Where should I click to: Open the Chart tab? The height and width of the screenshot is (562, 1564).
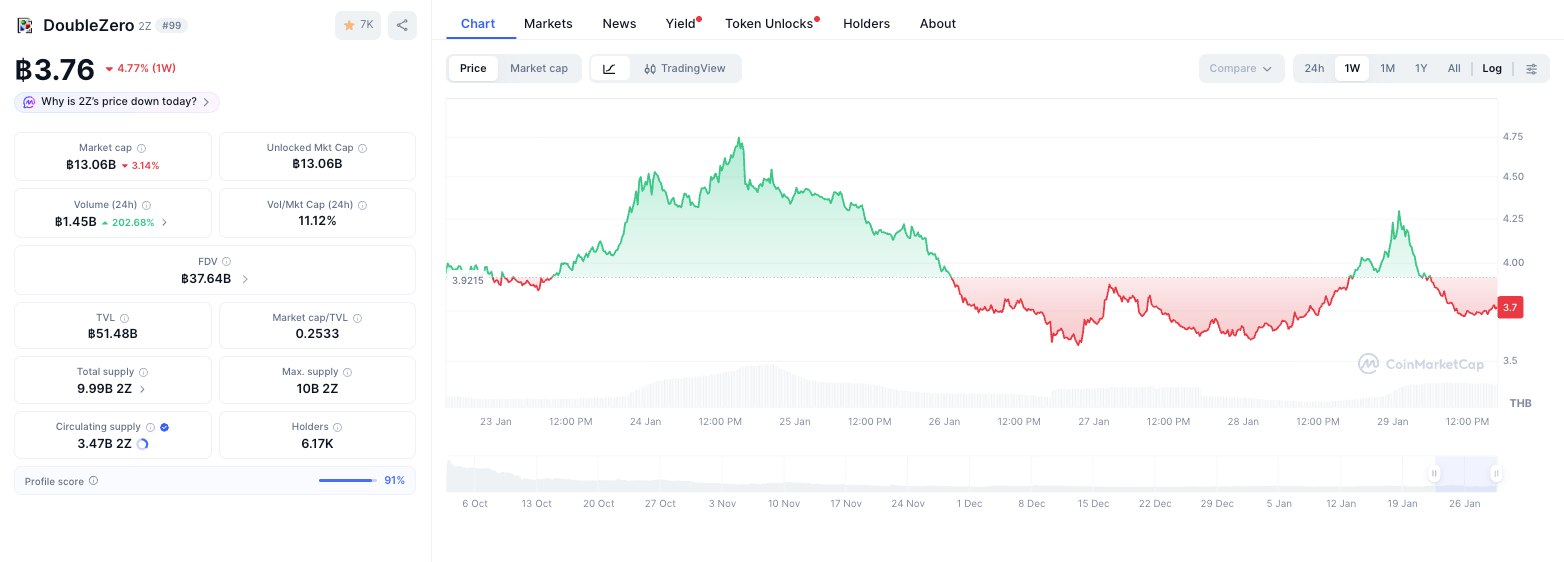(x=478, y=23)
